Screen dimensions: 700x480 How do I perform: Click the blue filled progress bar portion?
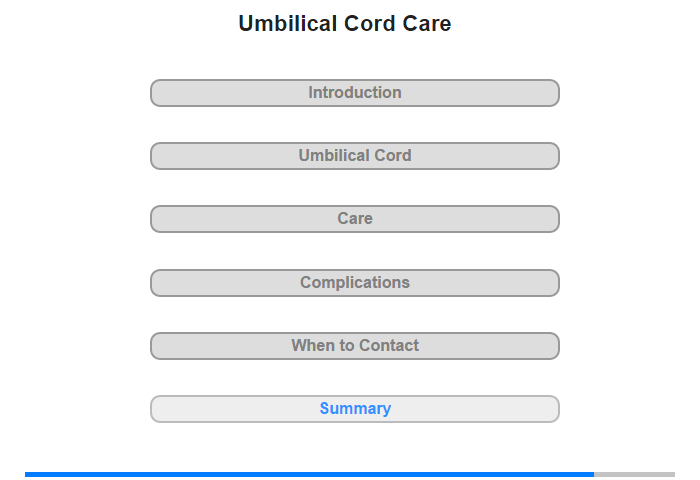309,474
